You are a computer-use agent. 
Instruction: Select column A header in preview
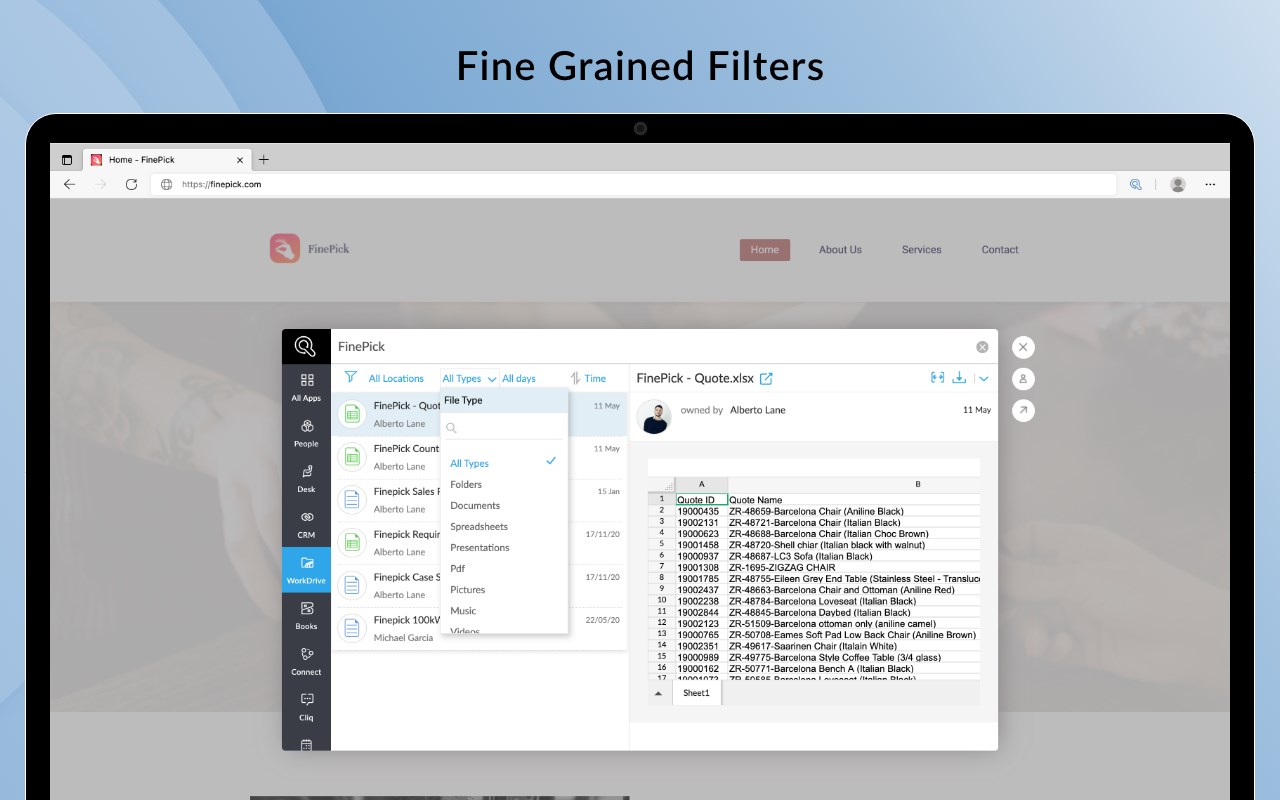(701, 484)
